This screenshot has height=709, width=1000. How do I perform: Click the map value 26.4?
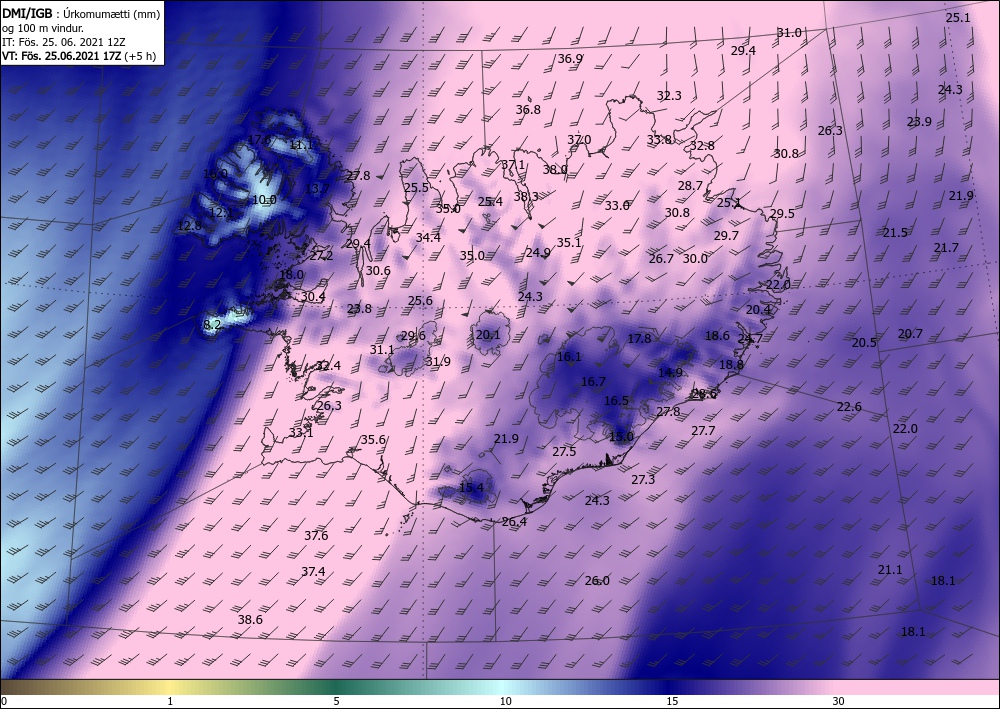[514, 522]
